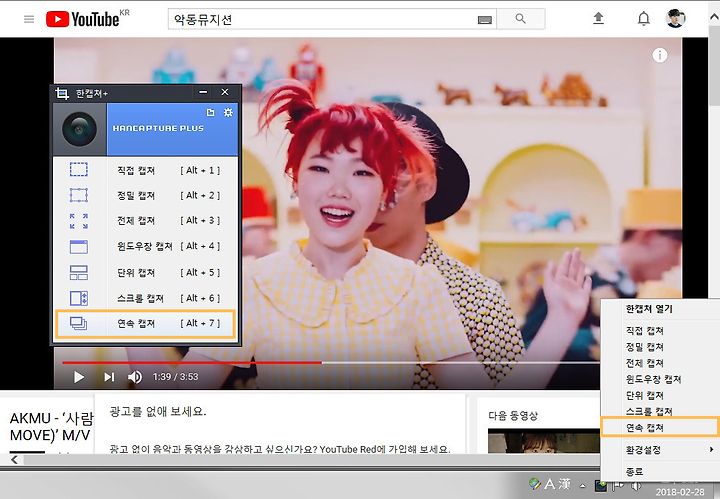The height and width of the screenshot is (499, 720).
Task: Select 스크롤 캡처 [Alt+6] in HanCapture panel
Action: pyautogui.click(x=146, y=298)
